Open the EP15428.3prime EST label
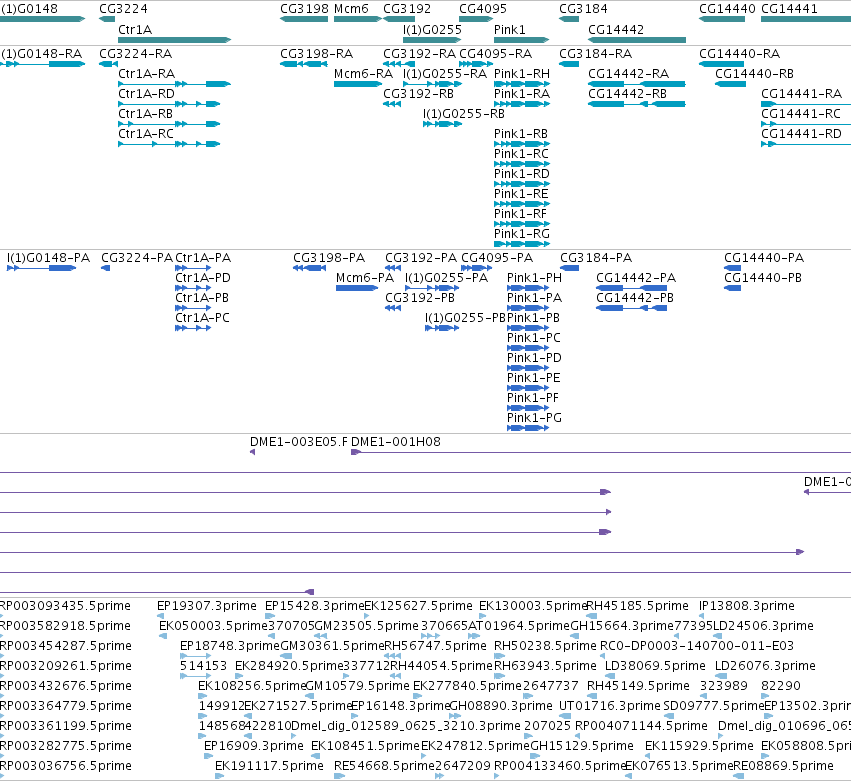The height and width of the screenshot is (781, 851). coord(315,606)
